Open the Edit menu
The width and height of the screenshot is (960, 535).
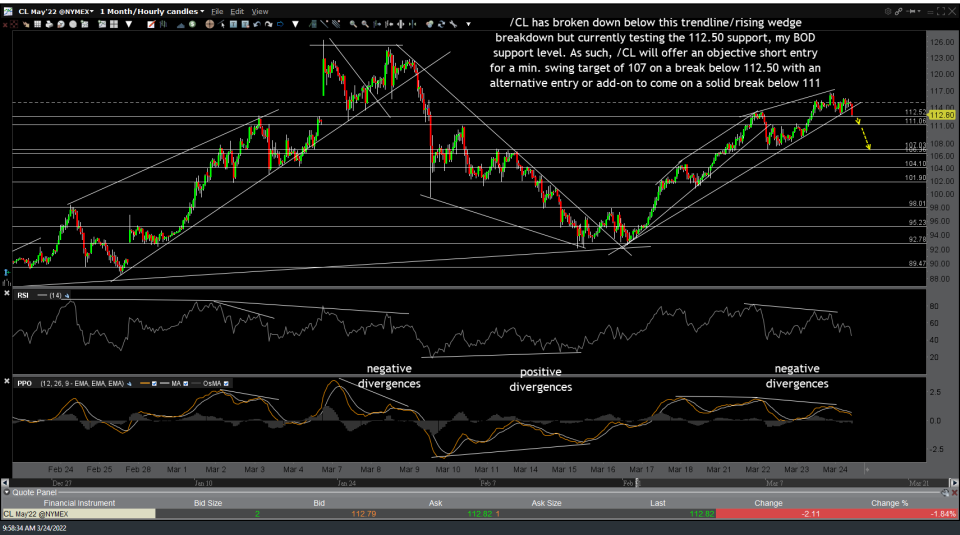click(x=237, y=11)
